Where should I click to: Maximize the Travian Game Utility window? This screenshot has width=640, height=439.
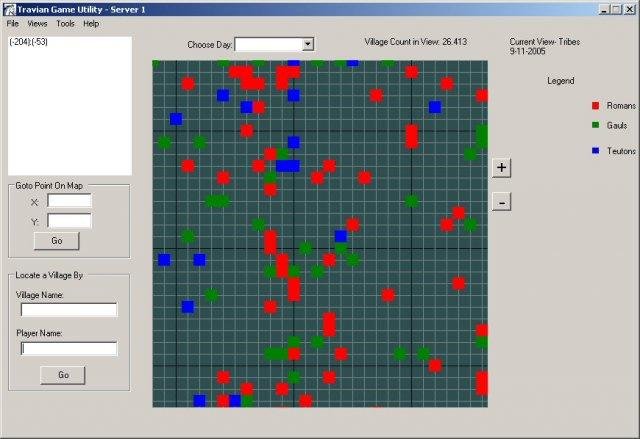coord(616,9)
